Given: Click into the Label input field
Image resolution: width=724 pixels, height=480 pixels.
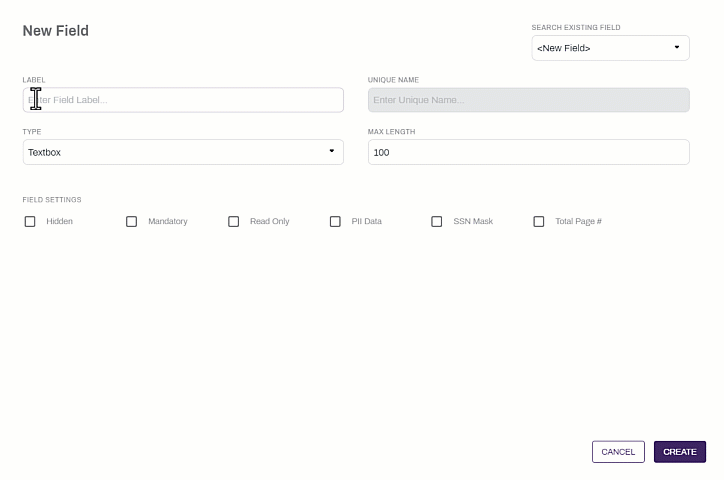Looking at the screenshot, I should tap(183, 100).
